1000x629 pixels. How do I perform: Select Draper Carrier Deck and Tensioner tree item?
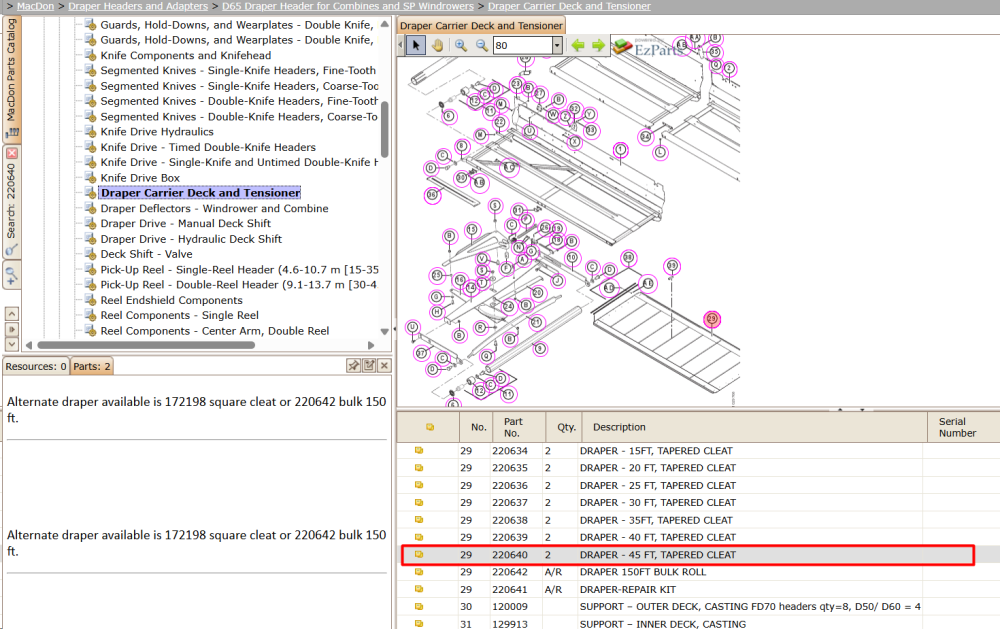click(200, 193)
